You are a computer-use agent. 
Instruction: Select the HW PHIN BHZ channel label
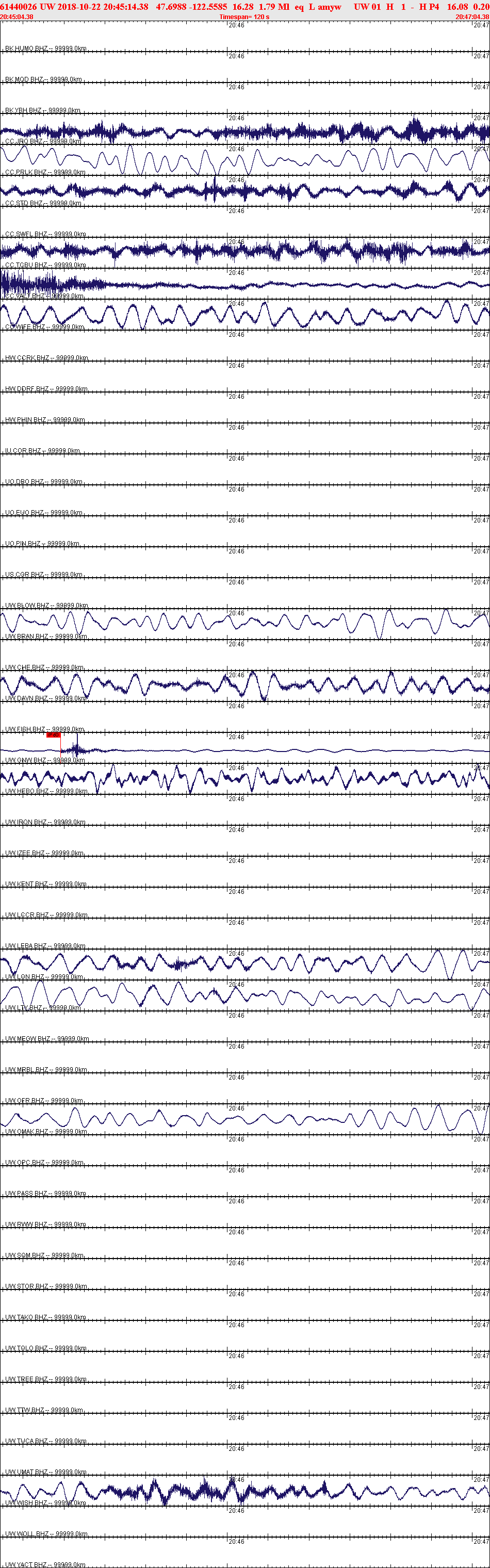coord(45,419)
